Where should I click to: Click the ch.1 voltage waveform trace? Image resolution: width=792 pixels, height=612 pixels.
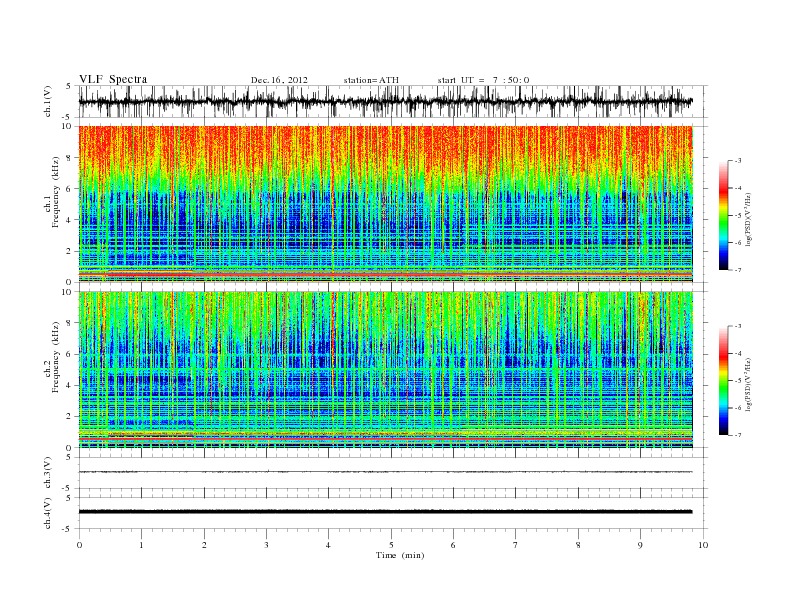point(385,101)
